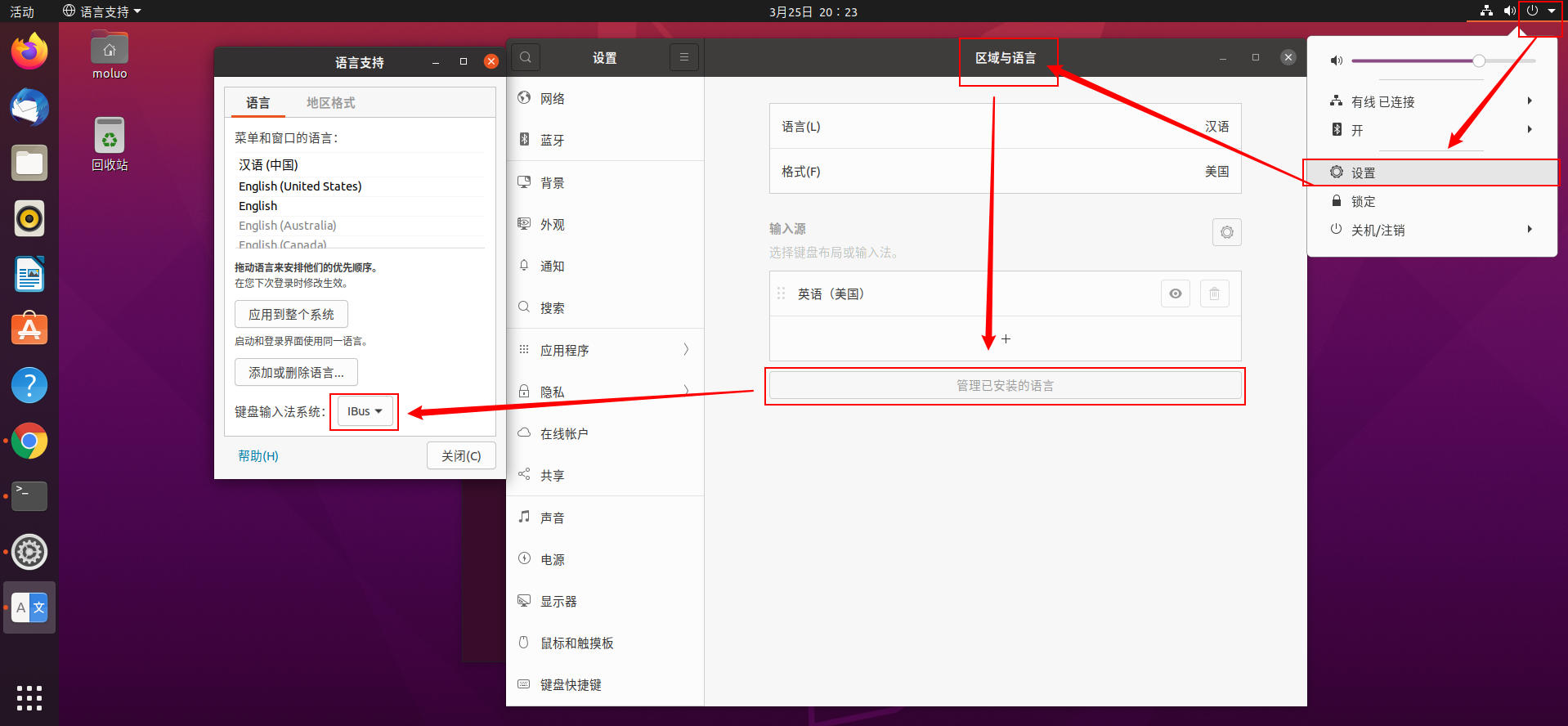Choose Settings in the system menu

point(1432,173)
